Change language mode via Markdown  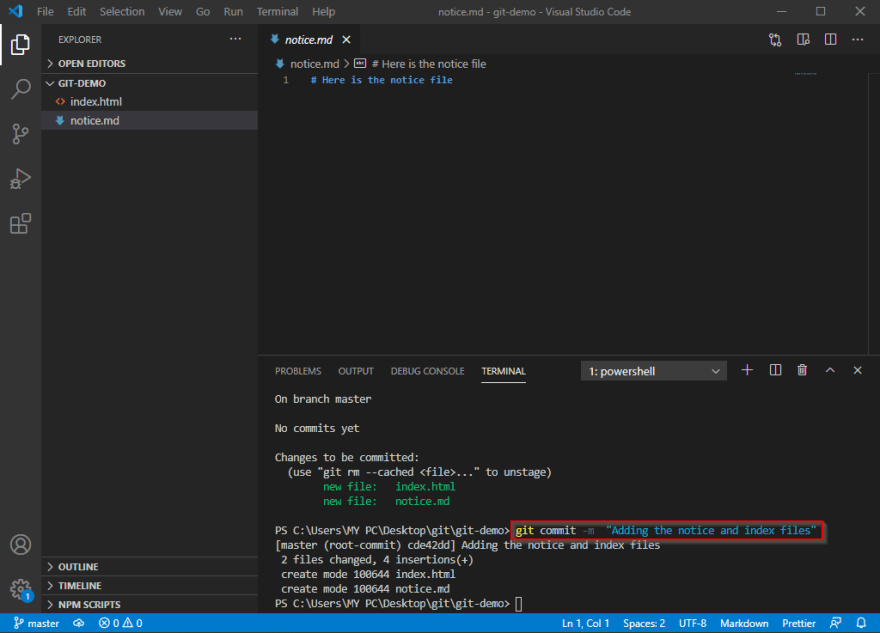[744, 623]
